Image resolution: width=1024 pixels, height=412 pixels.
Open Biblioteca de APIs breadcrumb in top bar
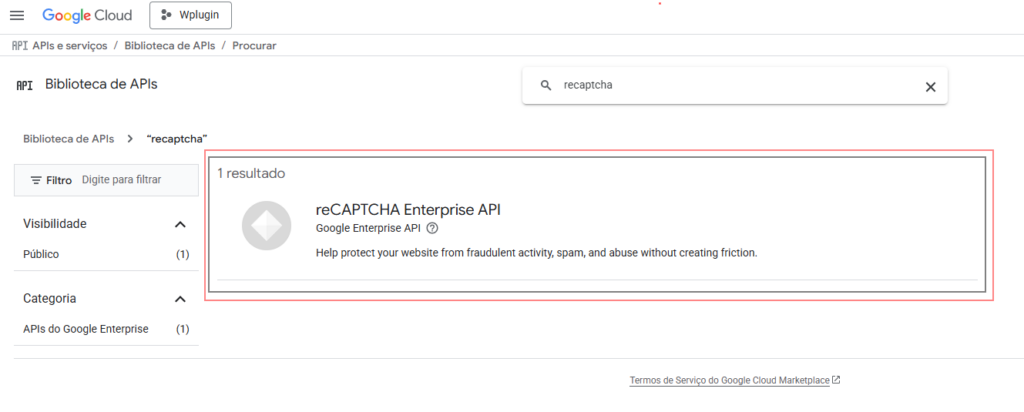coord(169,46)
